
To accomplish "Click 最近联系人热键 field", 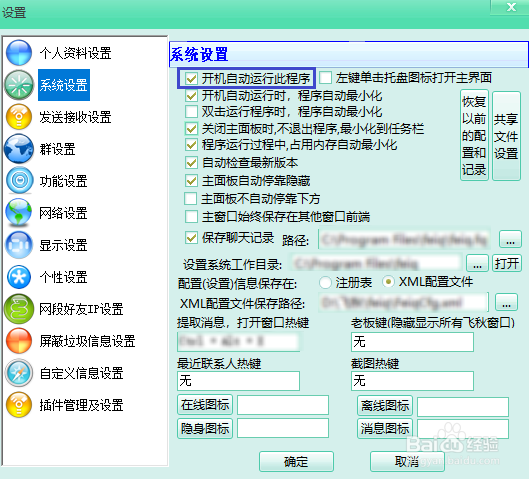I will (x=239, y=381).
